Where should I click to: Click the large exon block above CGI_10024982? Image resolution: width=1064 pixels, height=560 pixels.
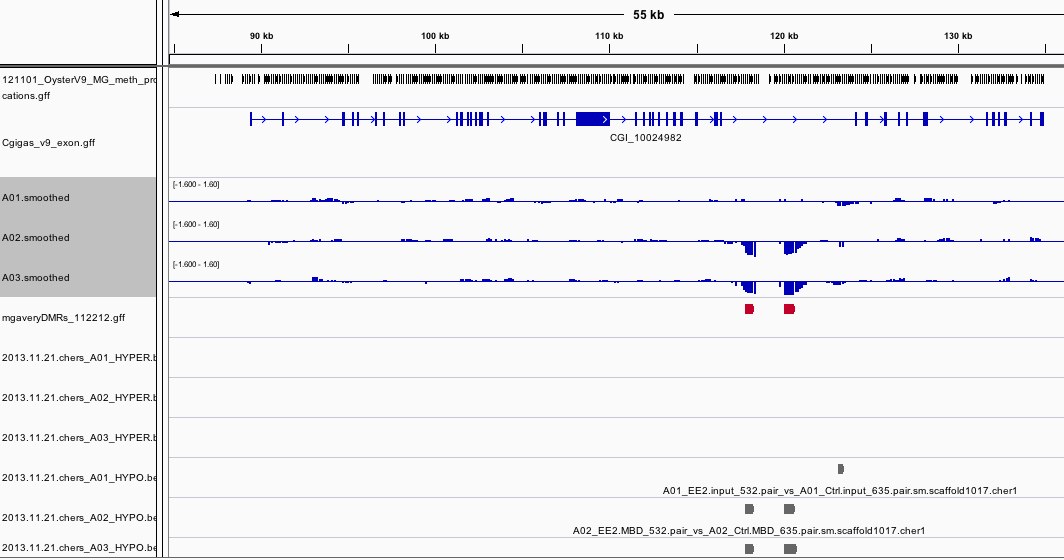click(592, 119)
